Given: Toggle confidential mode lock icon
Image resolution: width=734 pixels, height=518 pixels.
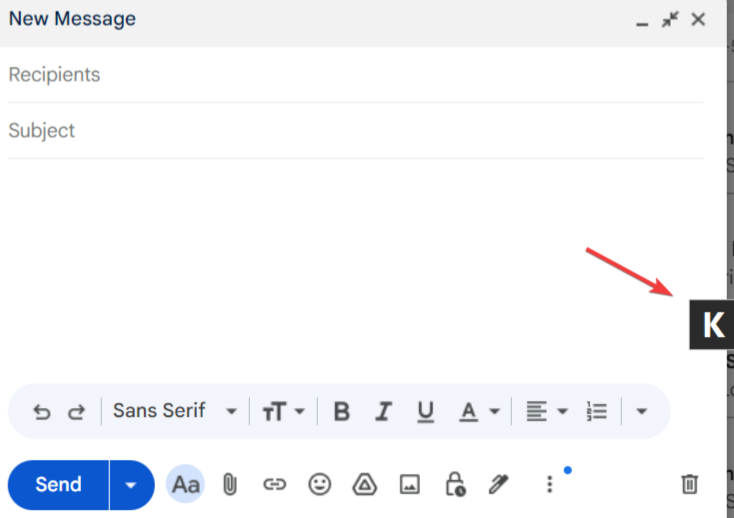Looking at the screenshot, I should [454, 485].
